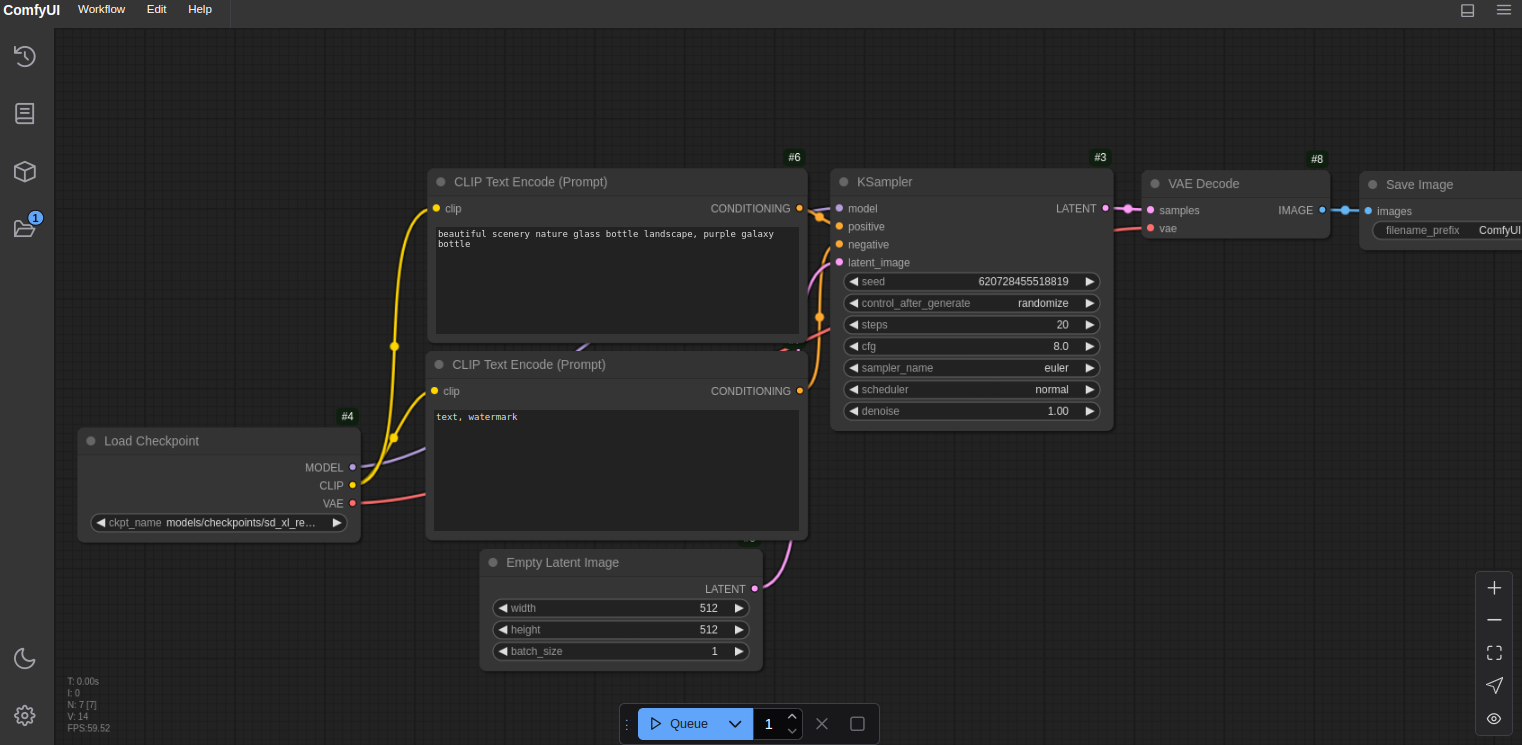Viewport: 1522px width, 745px height.
Task: Zoom out with the minus icon
Action: click(1494, 620)
